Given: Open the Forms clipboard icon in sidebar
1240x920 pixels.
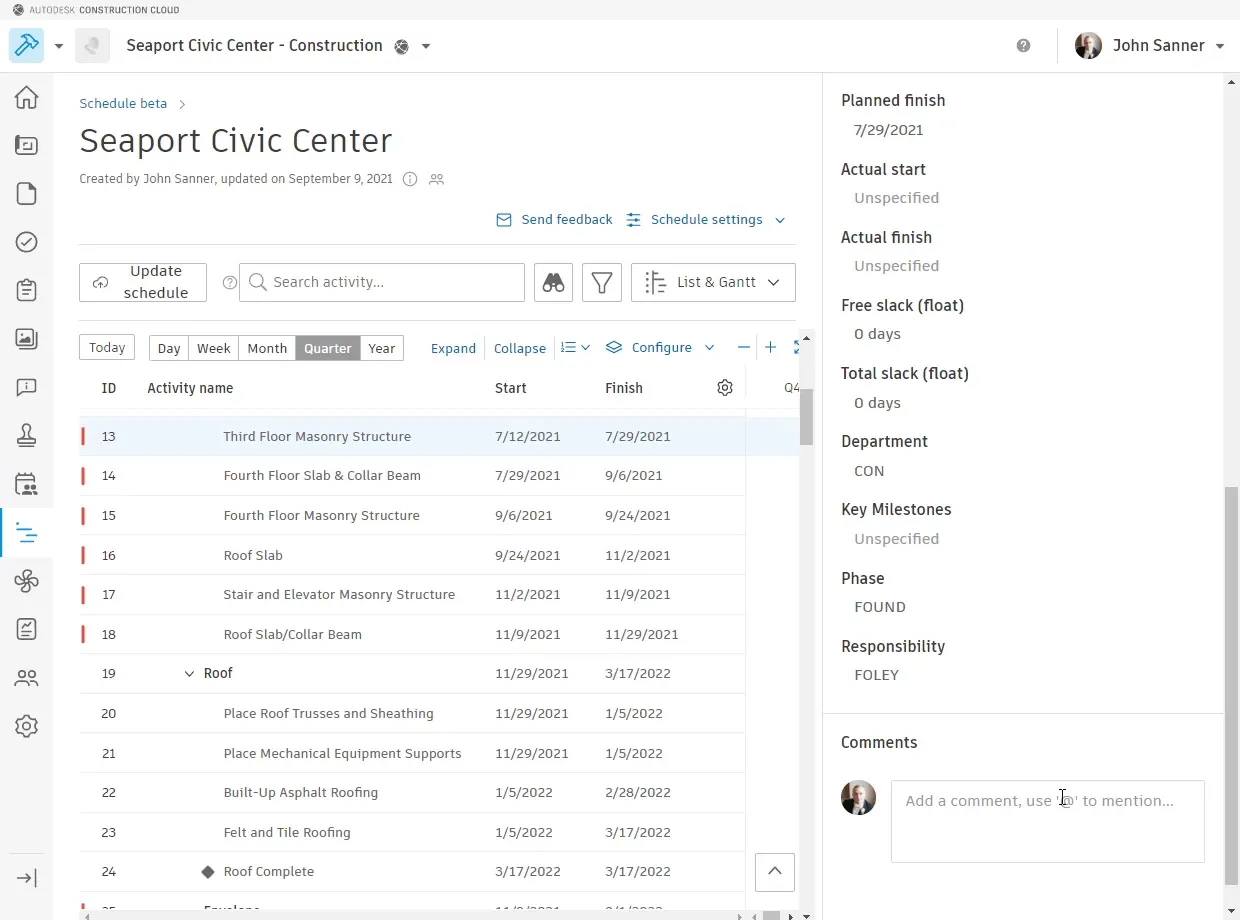Looking at the screenshot, I should (26, 290).
